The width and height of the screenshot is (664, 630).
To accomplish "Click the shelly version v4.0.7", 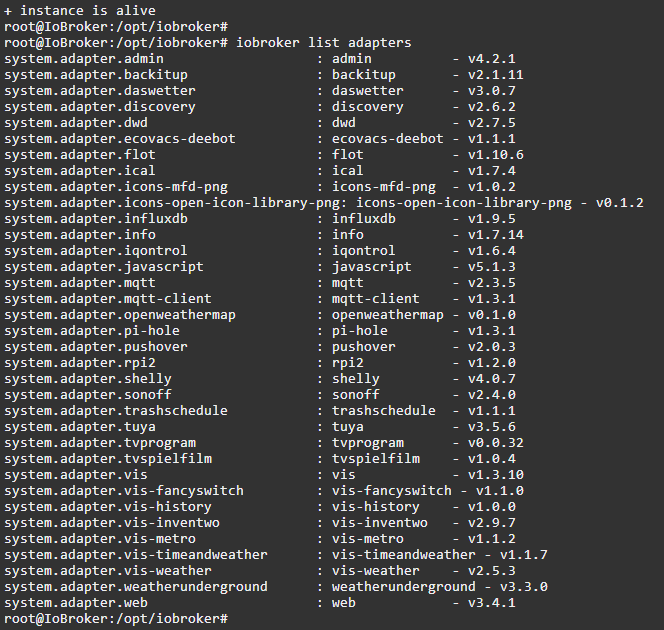I will tap(491, 379).
